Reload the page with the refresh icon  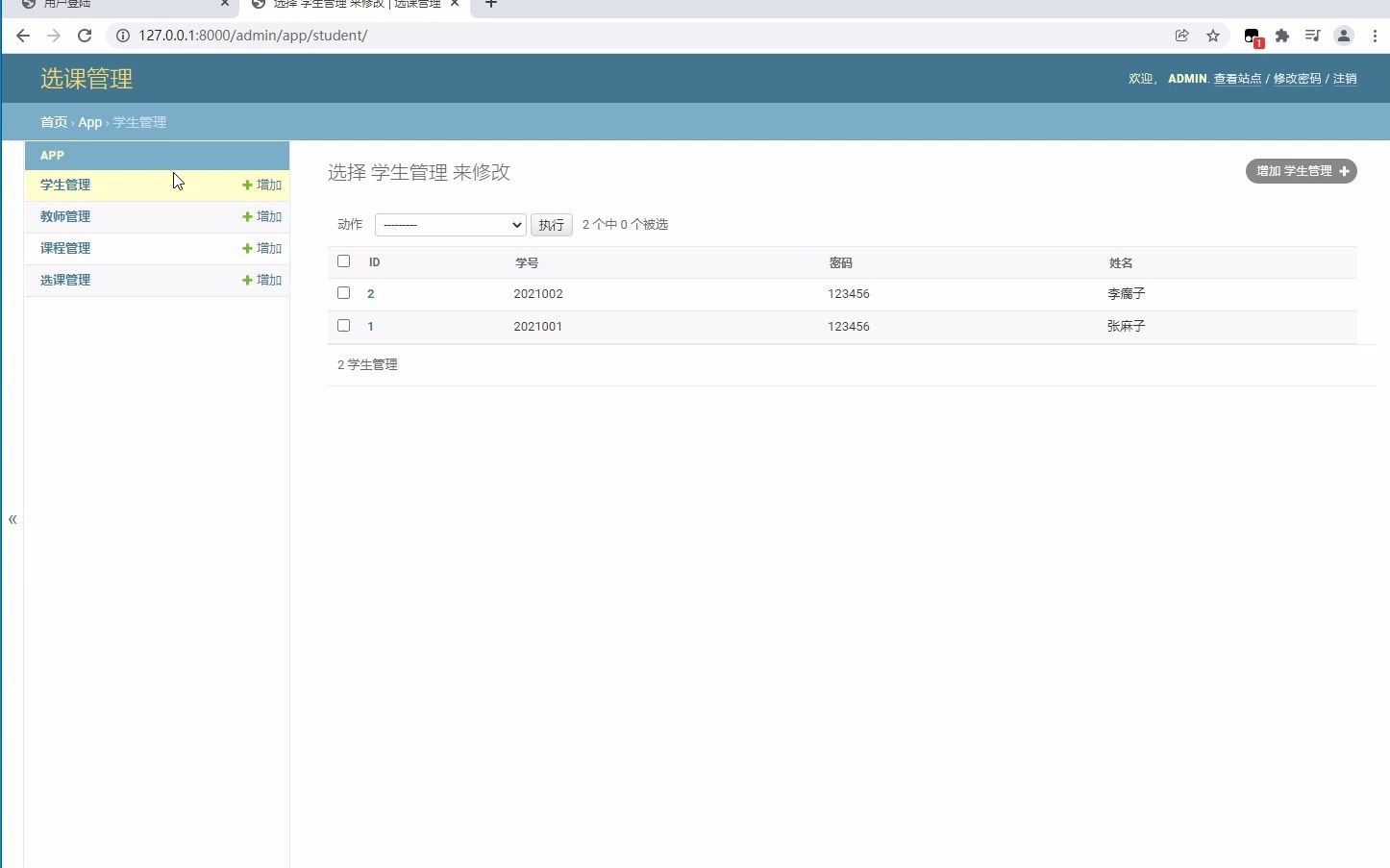coord(85,36)
